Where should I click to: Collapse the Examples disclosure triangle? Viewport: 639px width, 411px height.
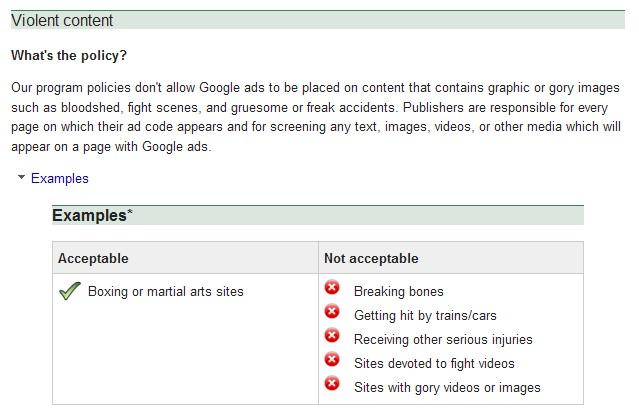pyautogui.click(x=22, y=177)
